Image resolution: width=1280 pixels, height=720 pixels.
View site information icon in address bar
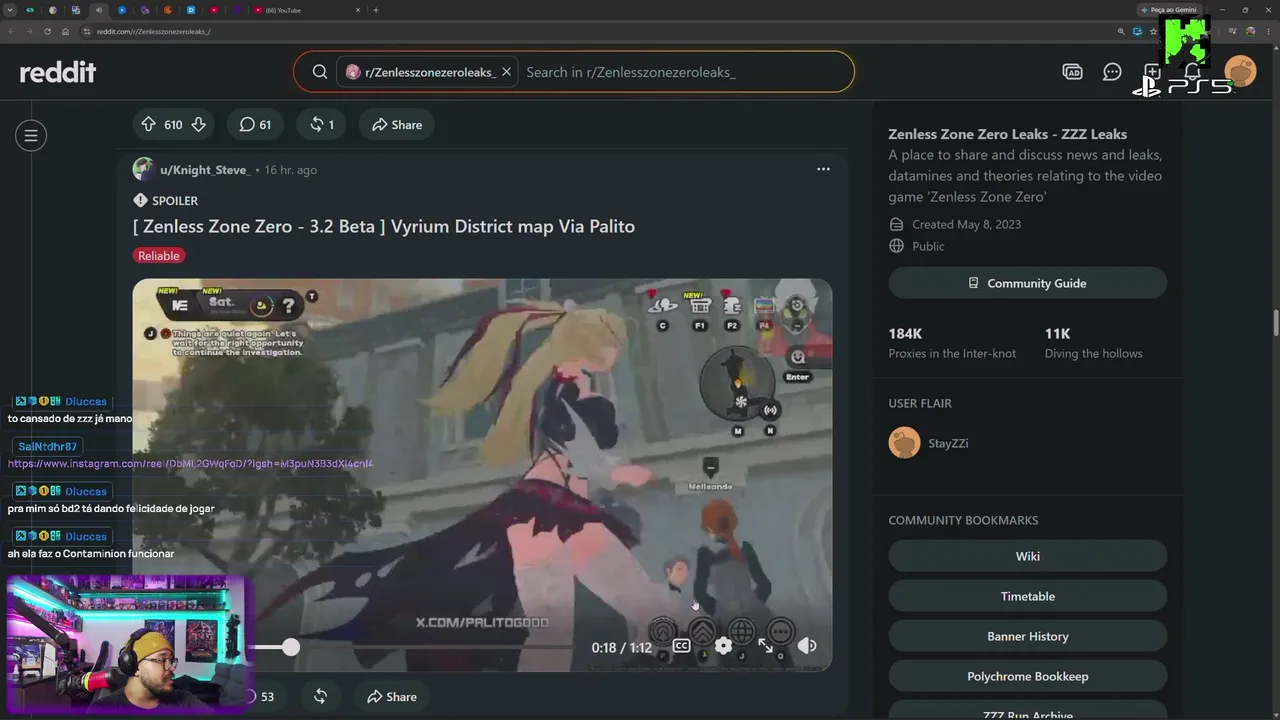[x=87, y=31]
